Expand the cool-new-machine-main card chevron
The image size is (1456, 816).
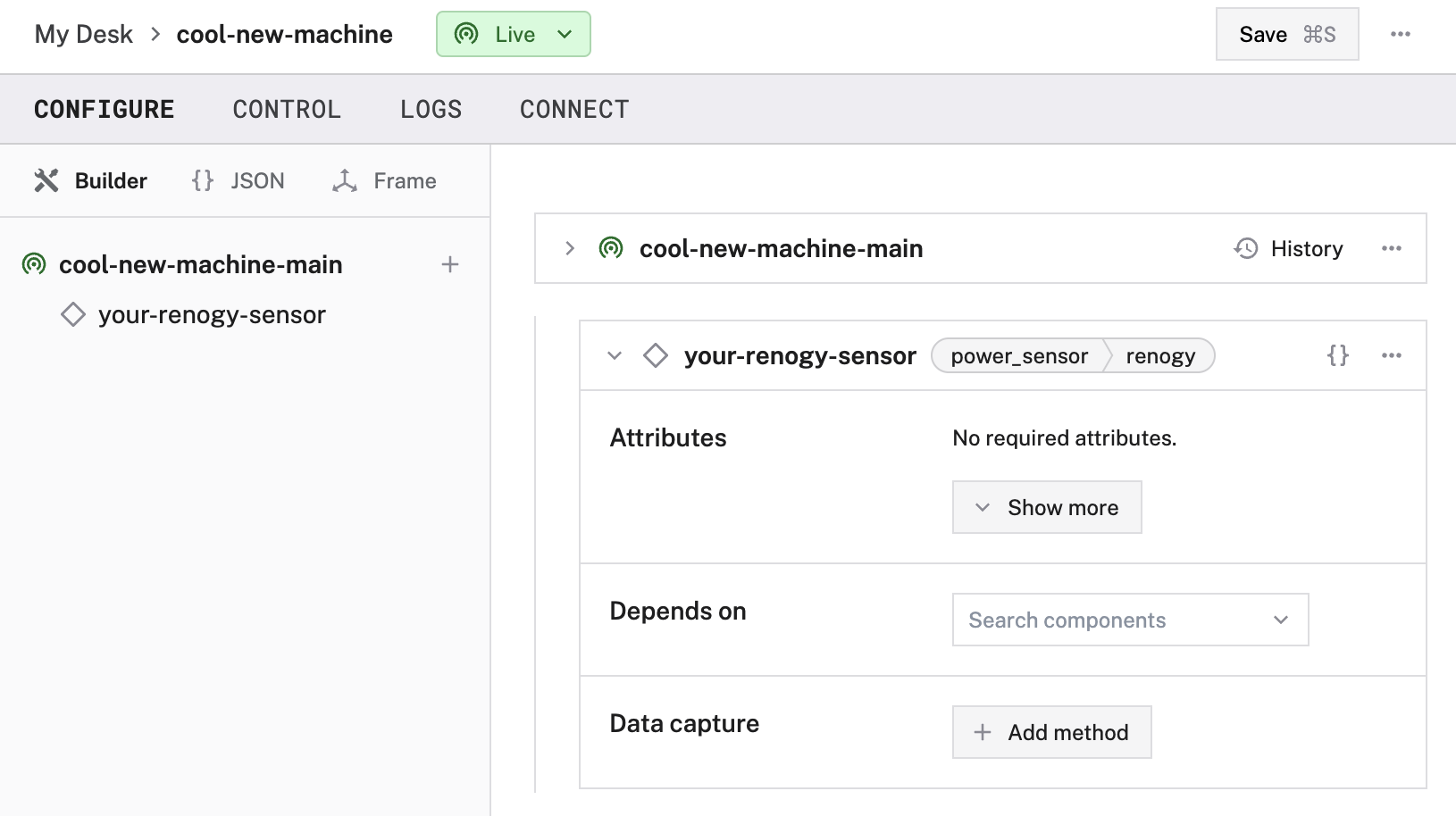click(x=569, y=248)
